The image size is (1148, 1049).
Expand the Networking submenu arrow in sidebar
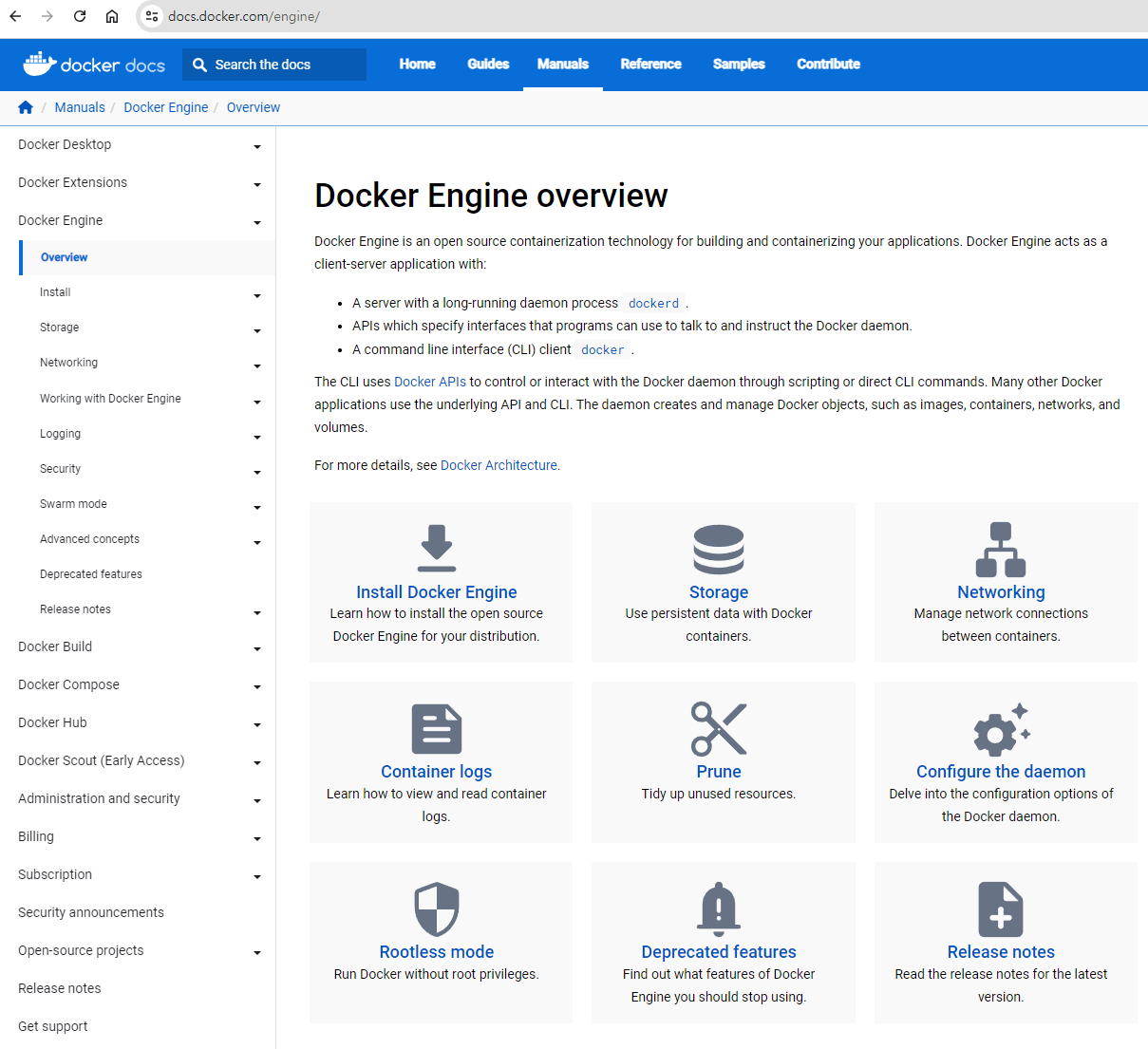pyautogui.click(x=257, y=365)
